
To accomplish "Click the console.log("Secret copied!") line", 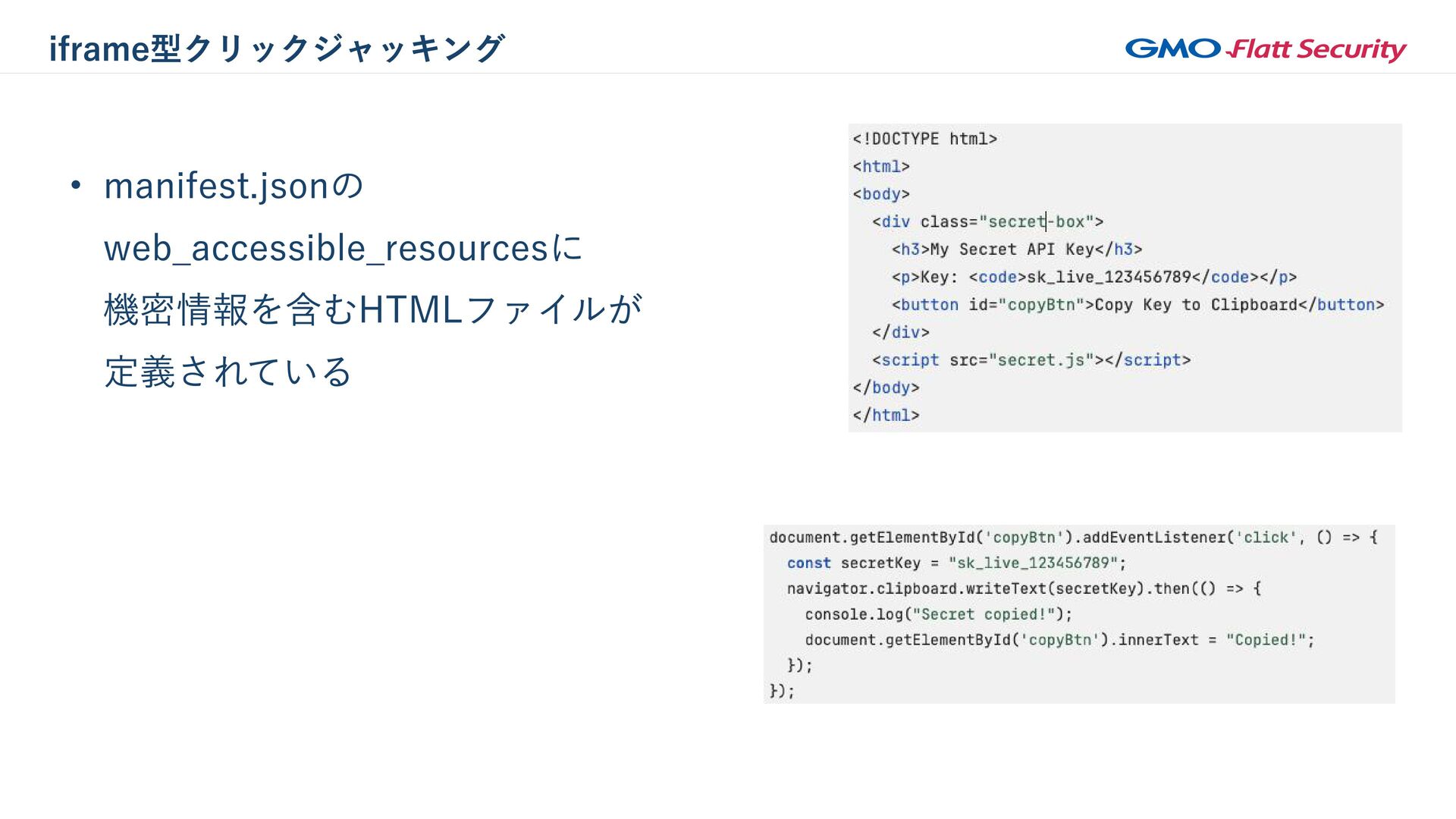I will tap(938, 614).
